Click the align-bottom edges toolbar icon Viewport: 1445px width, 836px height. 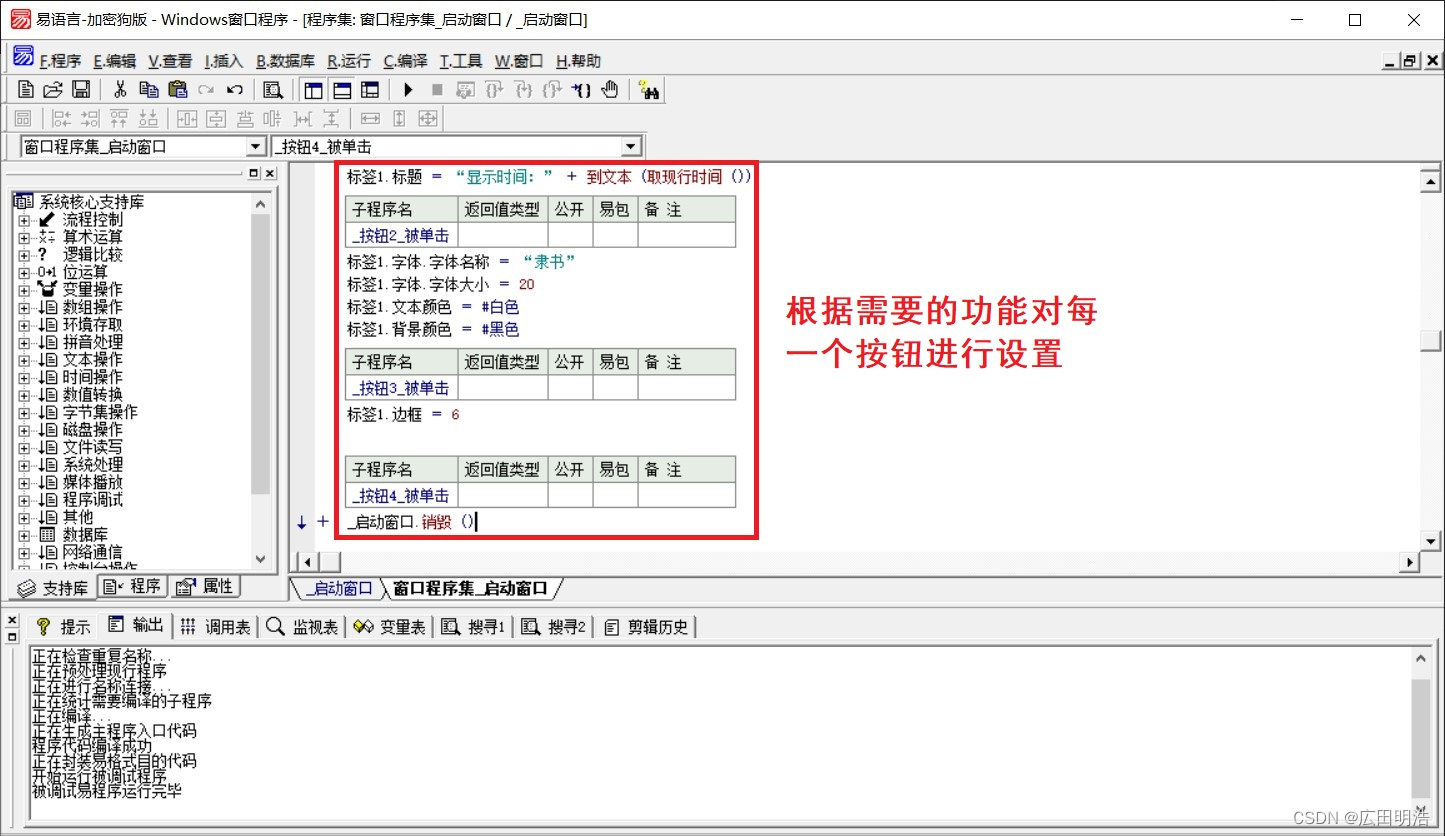pos(148,119)
